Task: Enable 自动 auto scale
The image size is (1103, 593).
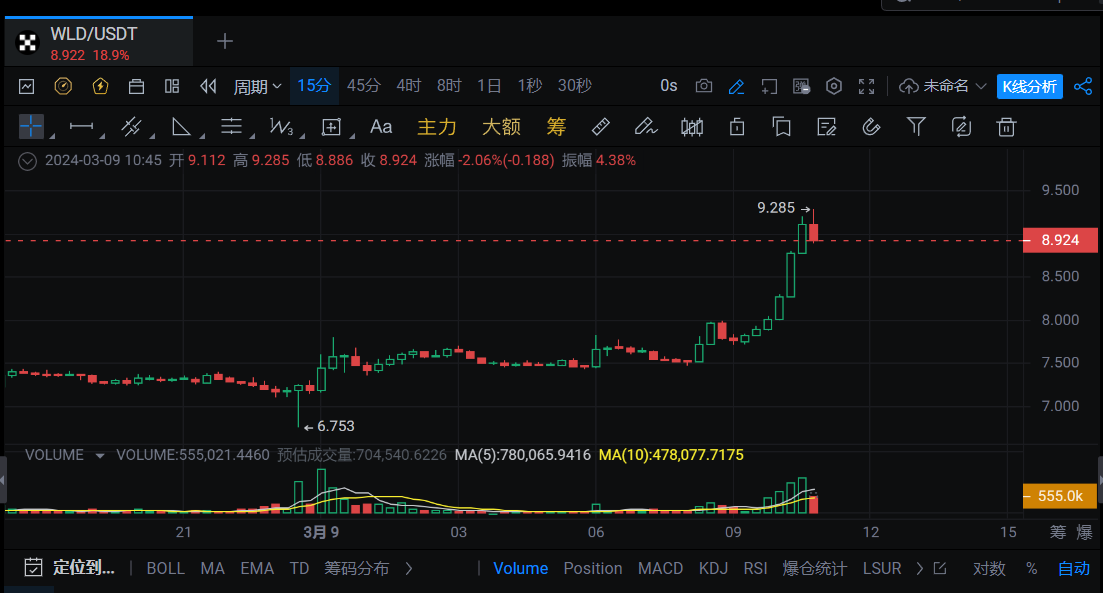Action: [1074, 568]
